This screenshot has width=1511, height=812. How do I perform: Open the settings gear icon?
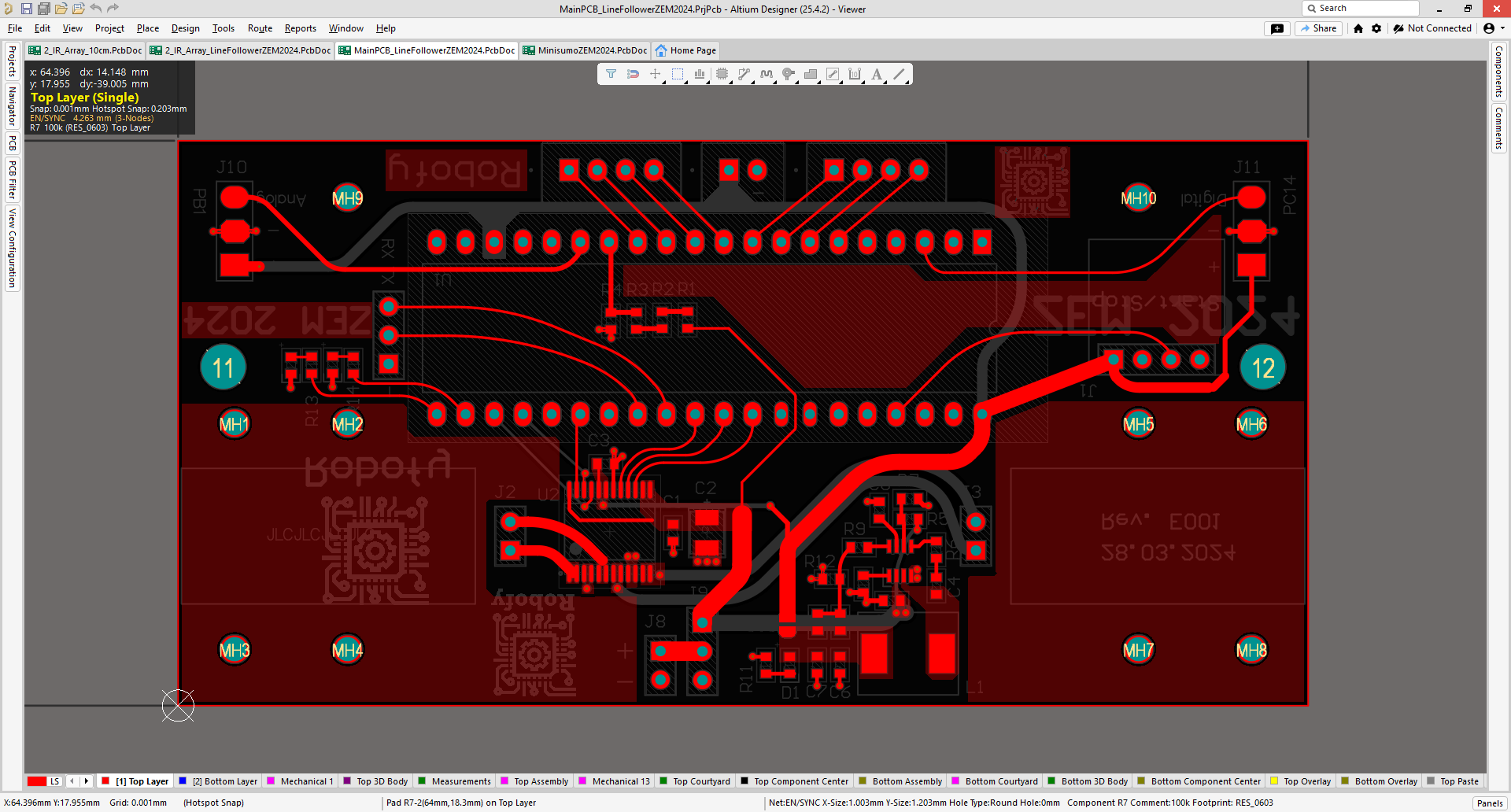[1376, 28]
